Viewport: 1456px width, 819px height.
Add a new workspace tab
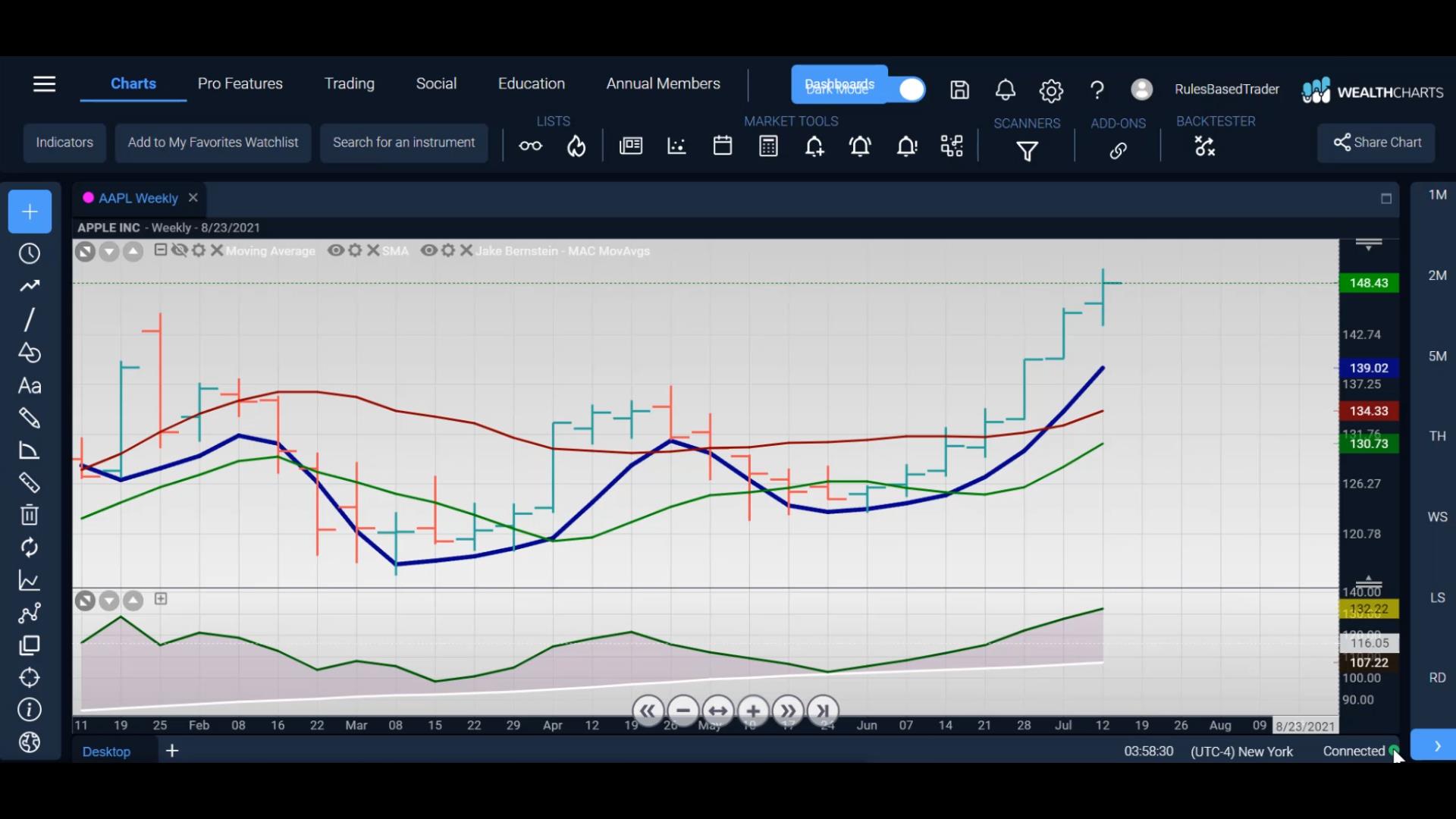pos(172,751)
